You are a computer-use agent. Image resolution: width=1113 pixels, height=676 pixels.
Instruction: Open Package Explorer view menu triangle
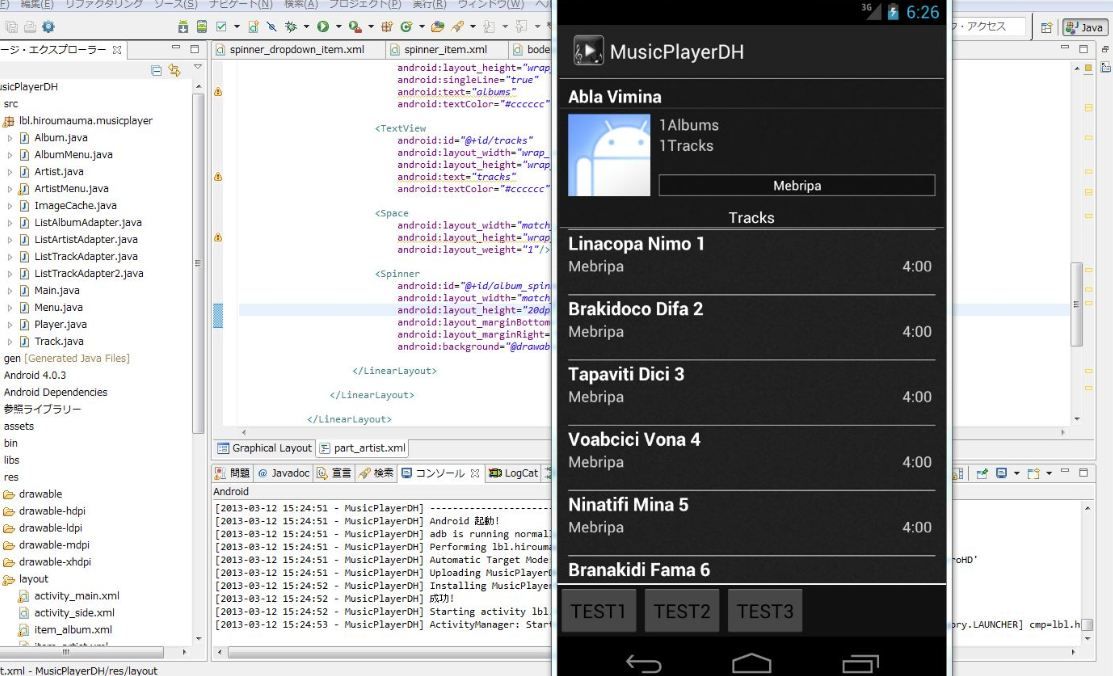(x=197, y=67)
